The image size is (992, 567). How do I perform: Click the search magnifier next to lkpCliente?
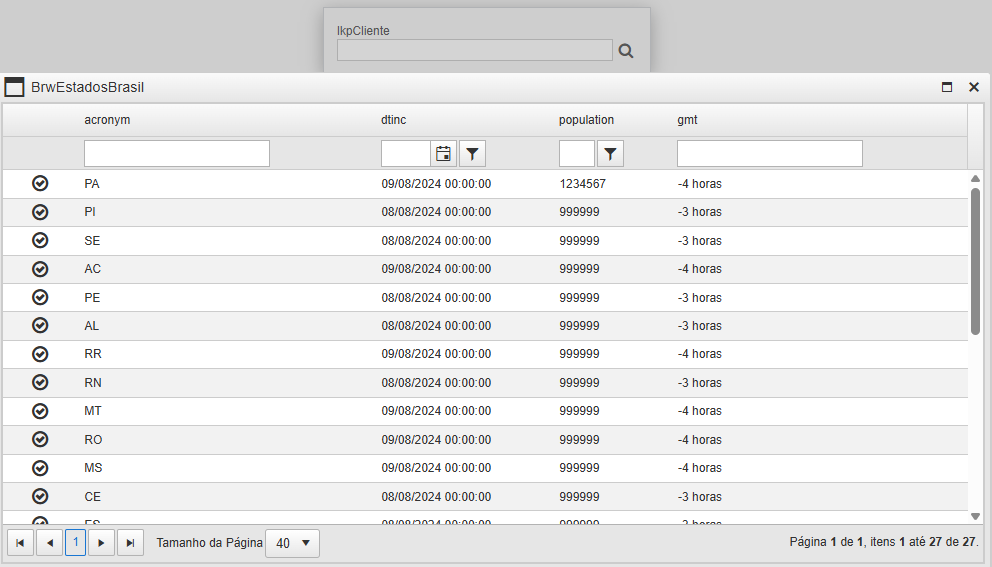[626, 51]
